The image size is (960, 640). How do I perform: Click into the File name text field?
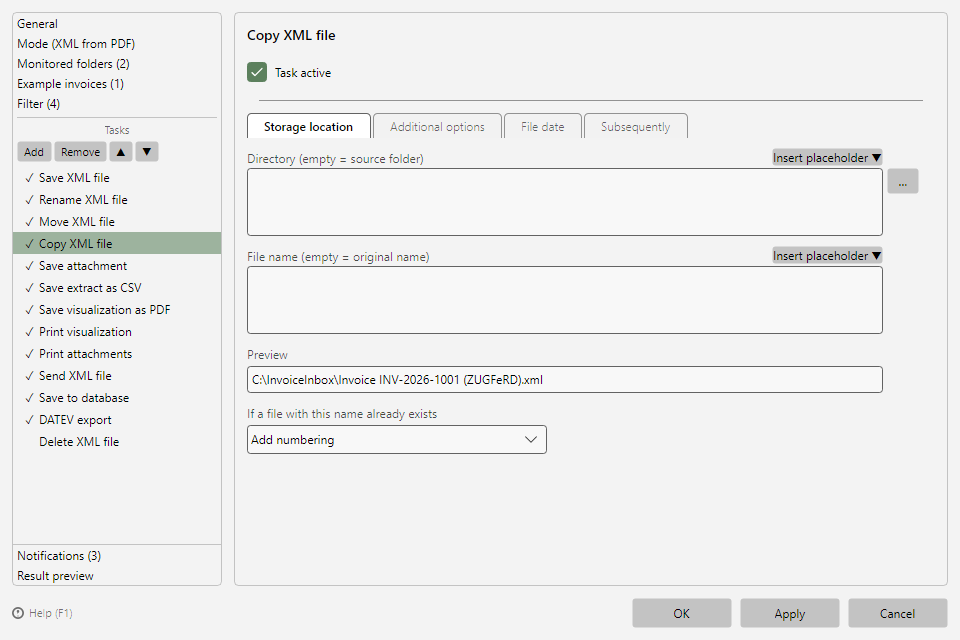[x=564, y=300]
